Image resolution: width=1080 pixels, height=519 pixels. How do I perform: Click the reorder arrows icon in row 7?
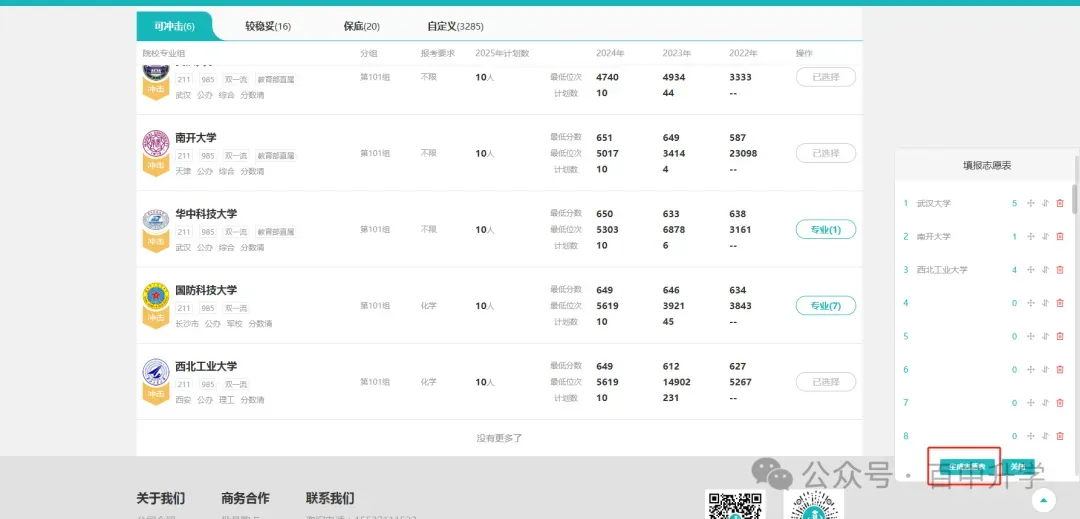pos(1045,403)
